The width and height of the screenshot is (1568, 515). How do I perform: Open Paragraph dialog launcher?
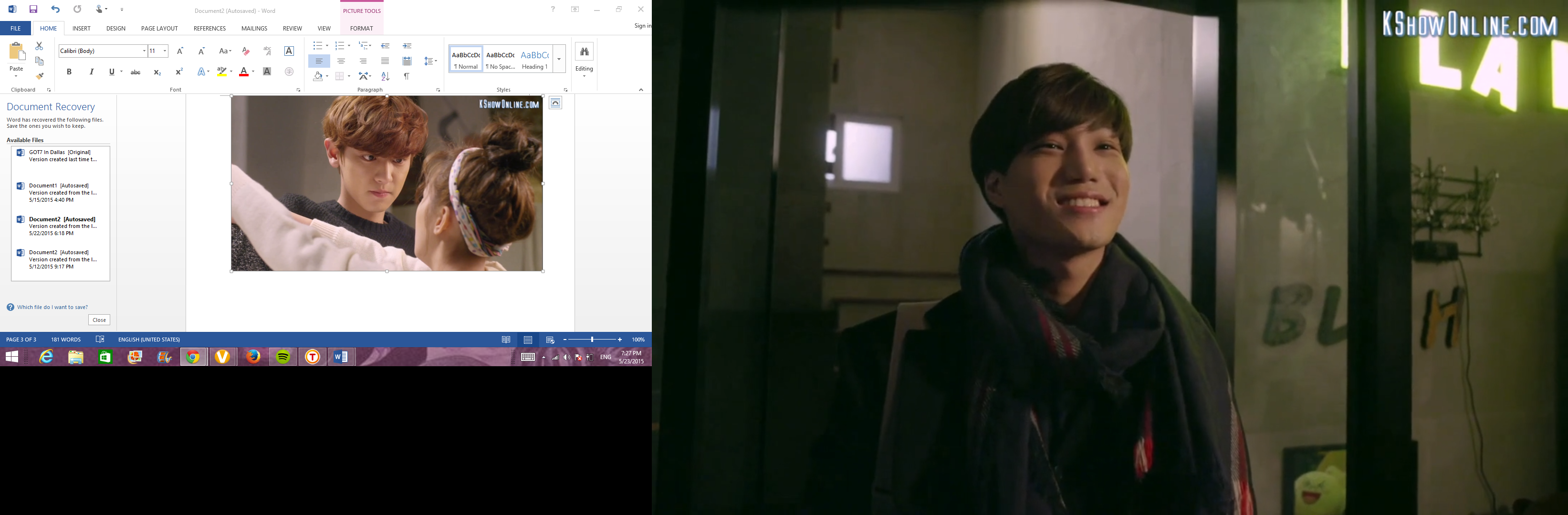(x=438, y=90)
